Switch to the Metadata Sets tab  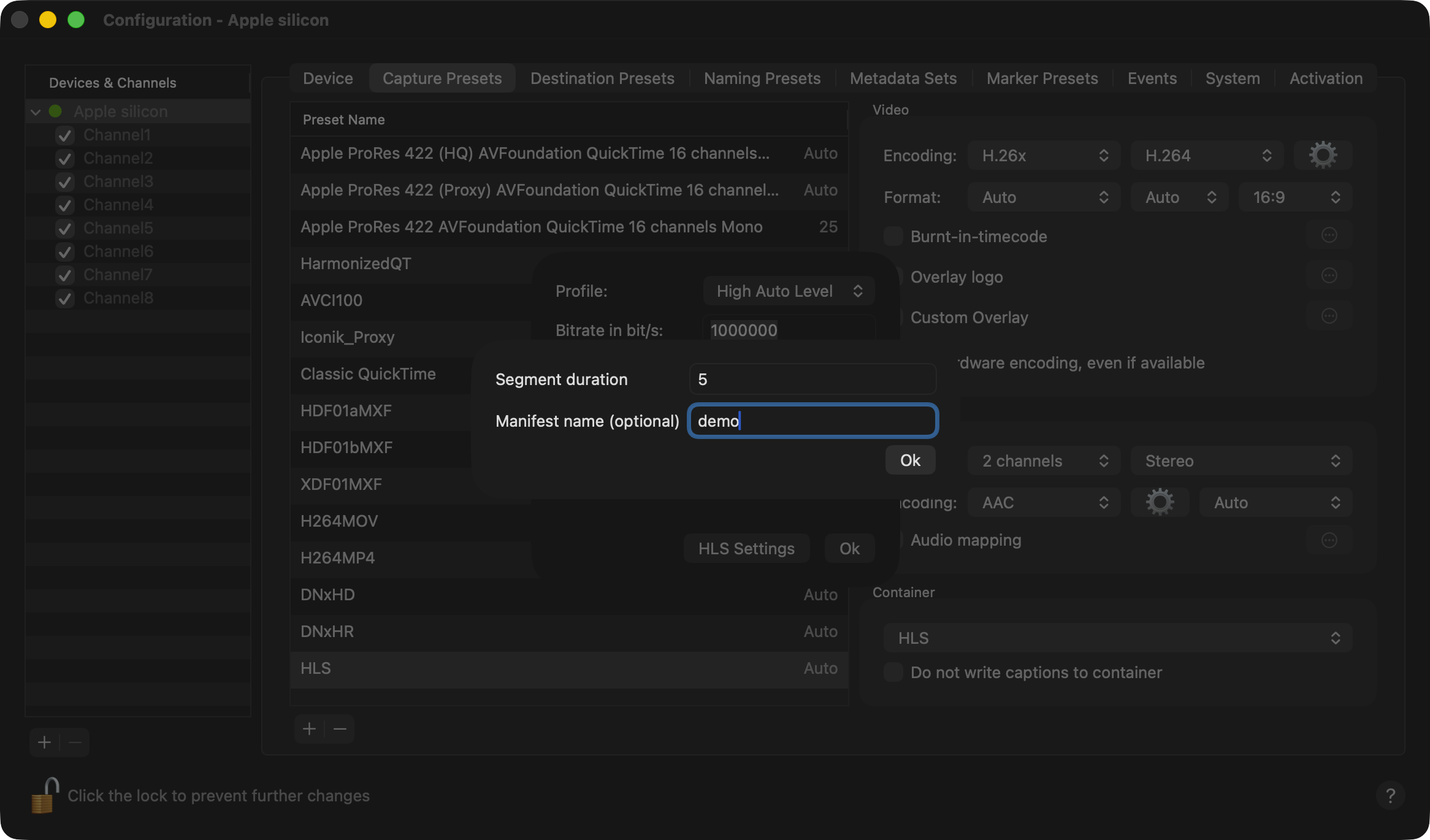click(x=903, y=78)
